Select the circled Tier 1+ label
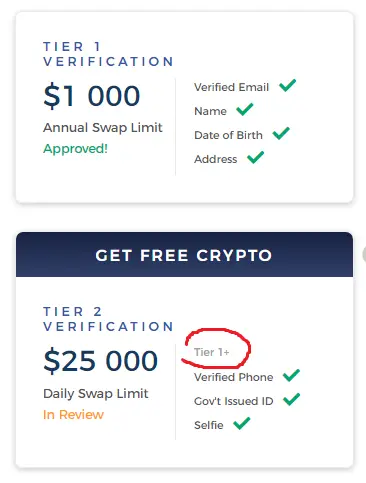Viewport: 366px width, 483px height. point(212,352)
